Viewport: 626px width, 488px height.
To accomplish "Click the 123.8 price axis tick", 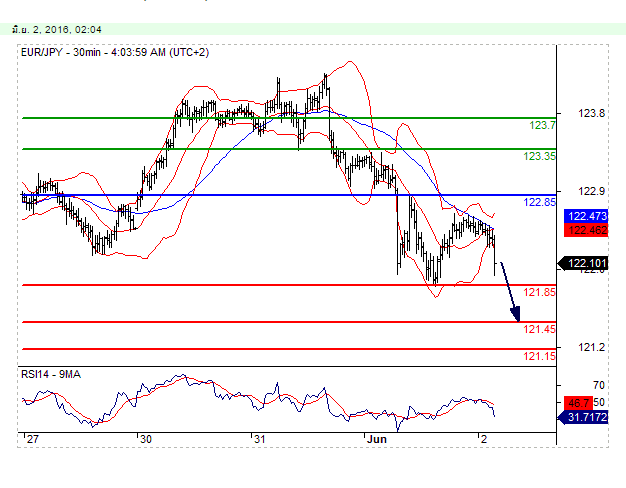I will (592, 114).
